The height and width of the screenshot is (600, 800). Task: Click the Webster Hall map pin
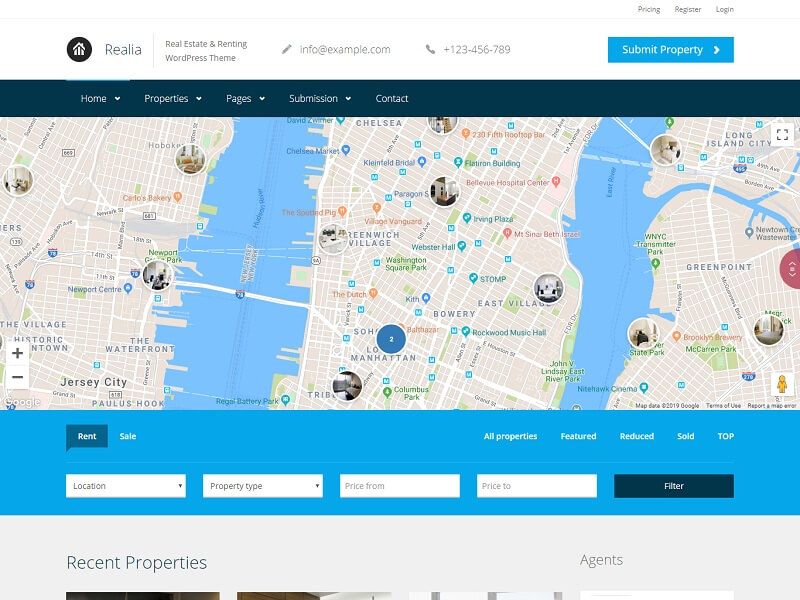pos(462,246)
